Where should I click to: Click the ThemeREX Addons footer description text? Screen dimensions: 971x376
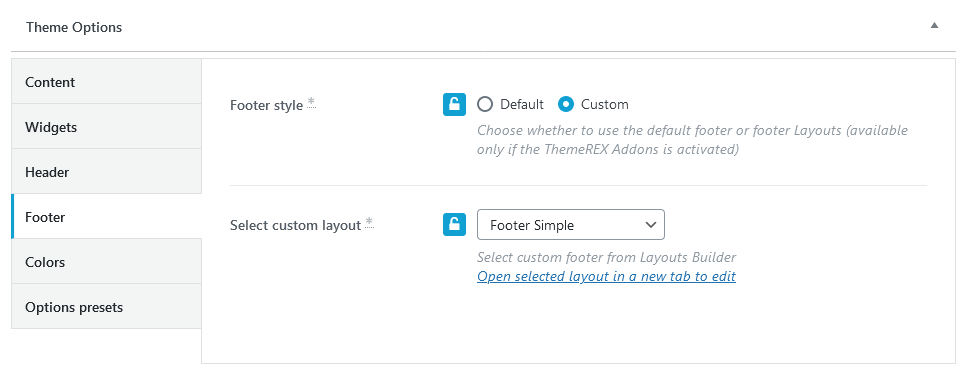point(692,140)
